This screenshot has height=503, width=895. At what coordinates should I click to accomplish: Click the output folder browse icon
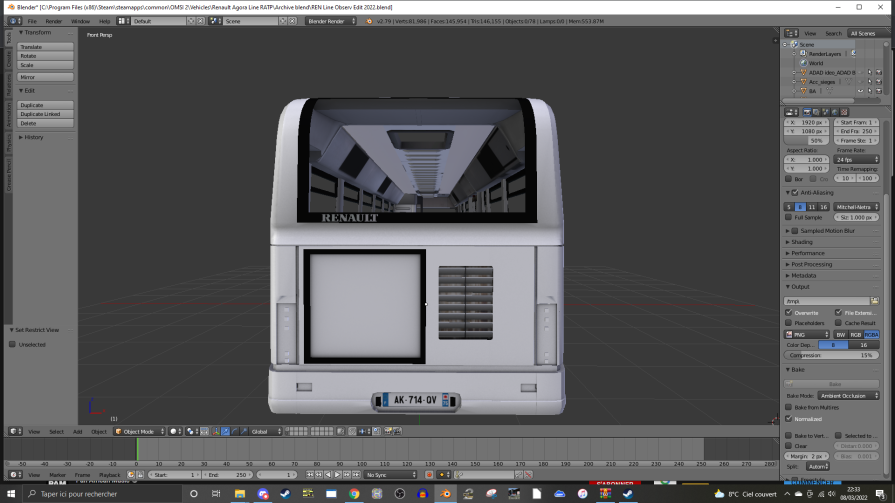tap(874, 301)
